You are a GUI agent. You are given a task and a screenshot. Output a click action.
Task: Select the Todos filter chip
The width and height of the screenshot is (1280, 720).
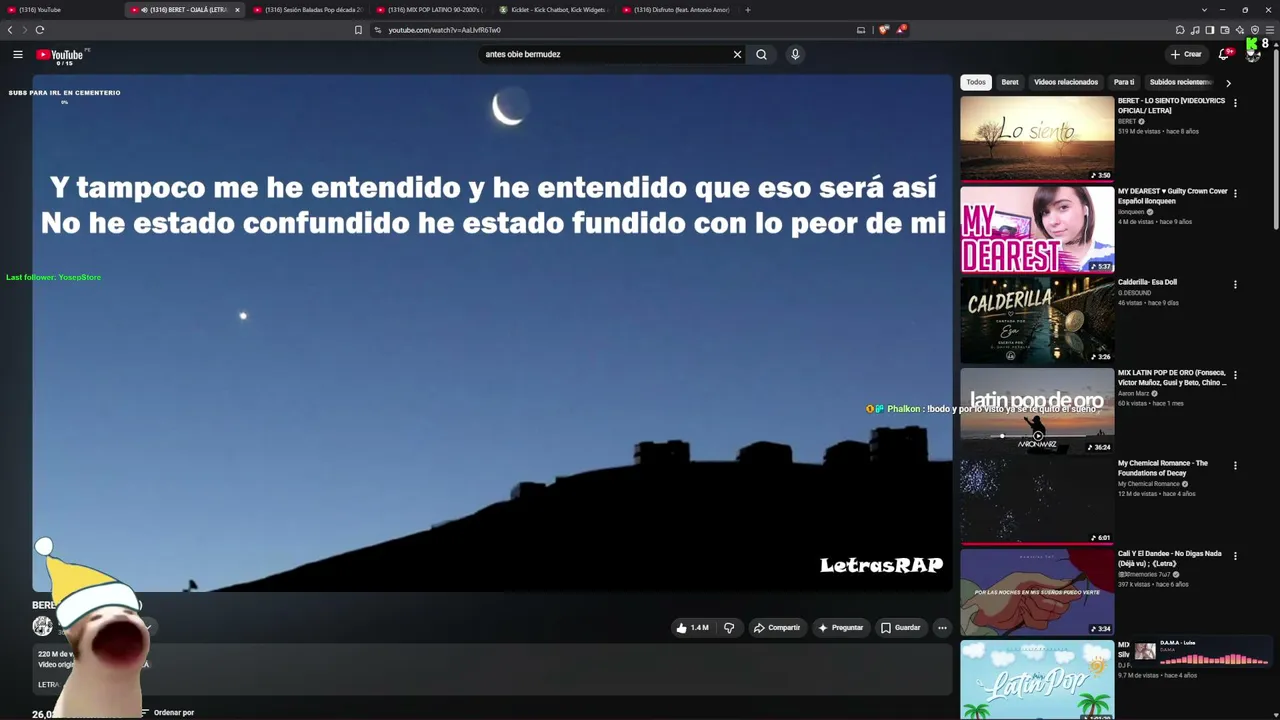pos(976,82)
